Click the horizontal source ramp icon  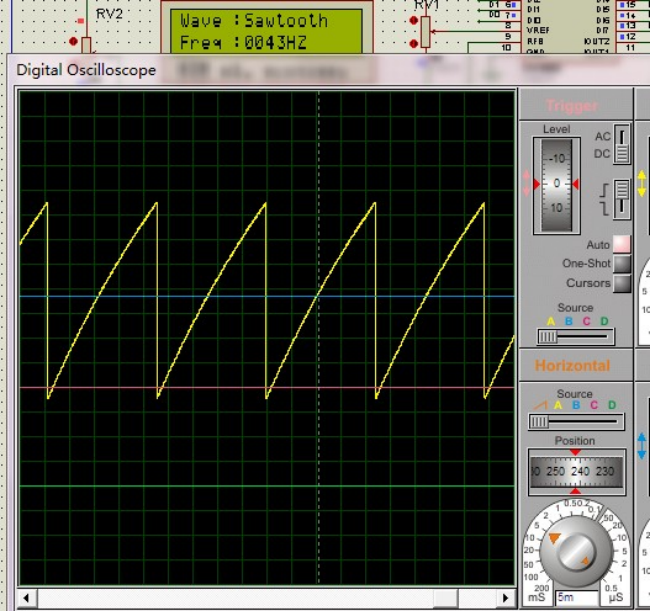pos(540,405)
